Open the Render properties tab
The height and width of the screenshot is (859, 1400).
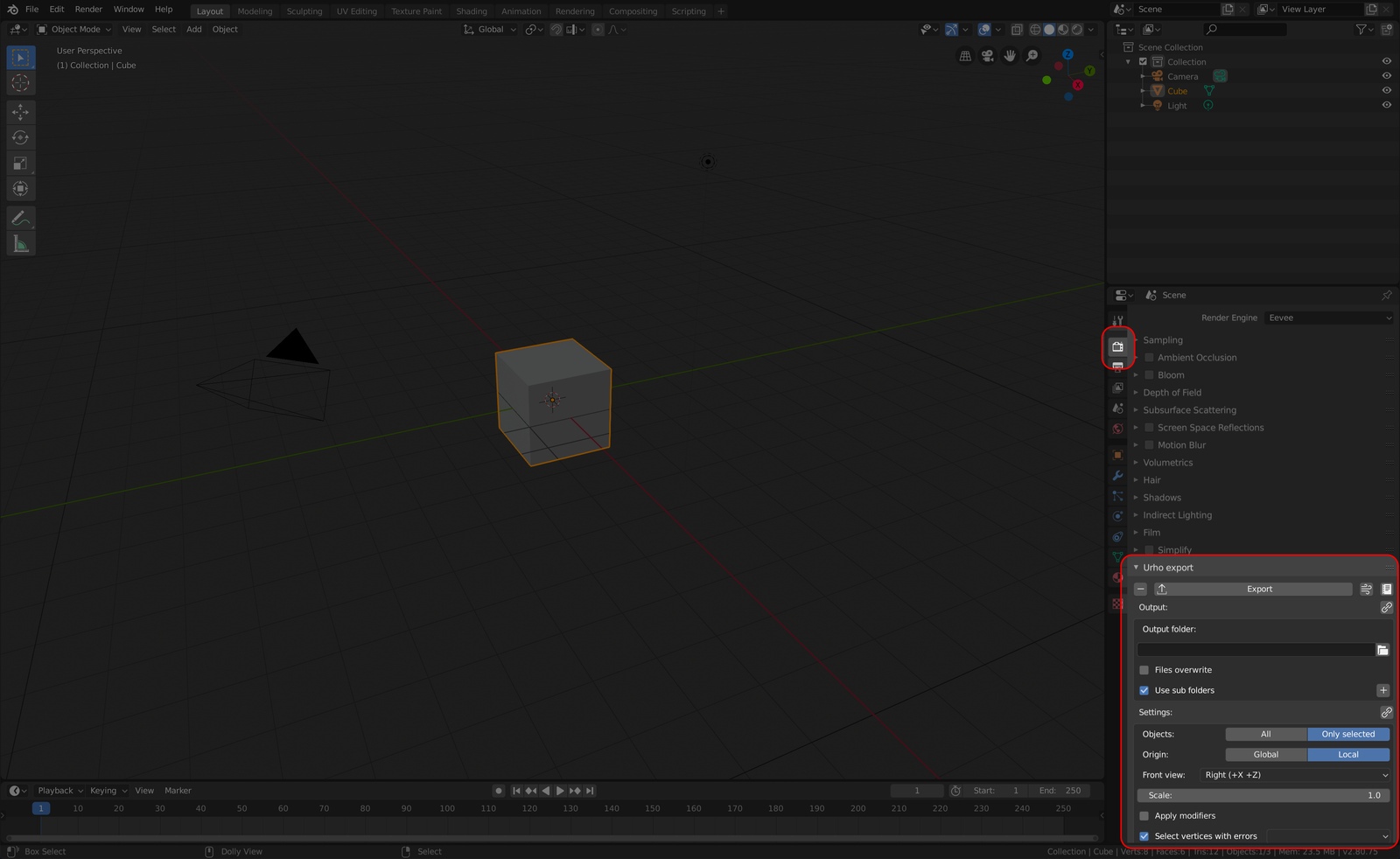(x=1117, y=346)
